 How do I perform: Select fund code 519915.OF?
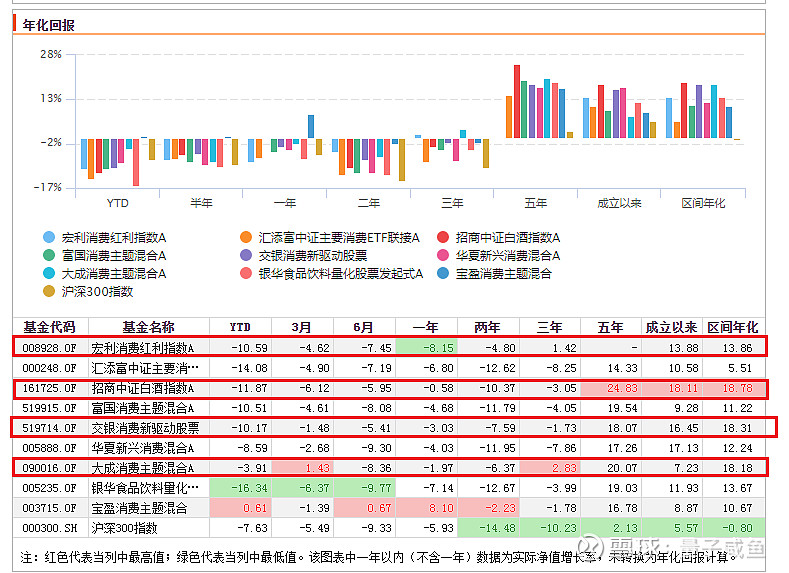(49, 408)
